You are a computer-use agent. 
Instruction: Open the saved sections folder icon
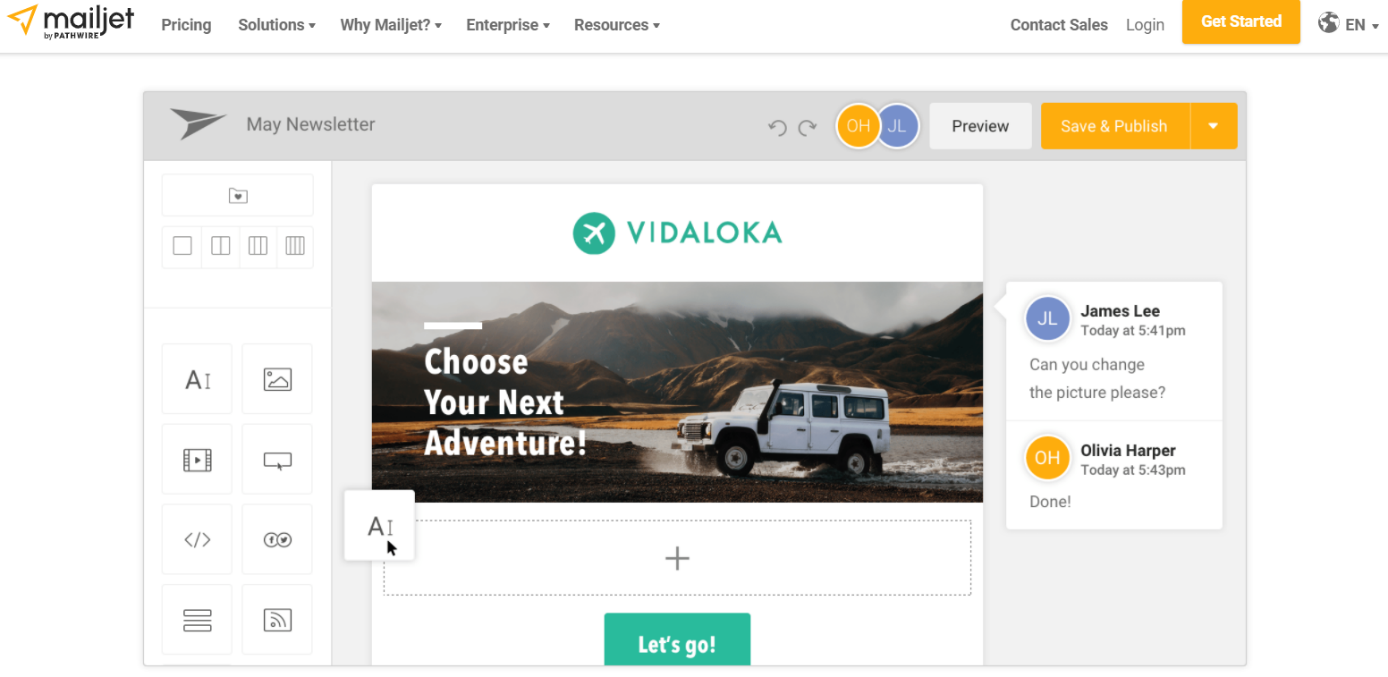coord(238,195)
